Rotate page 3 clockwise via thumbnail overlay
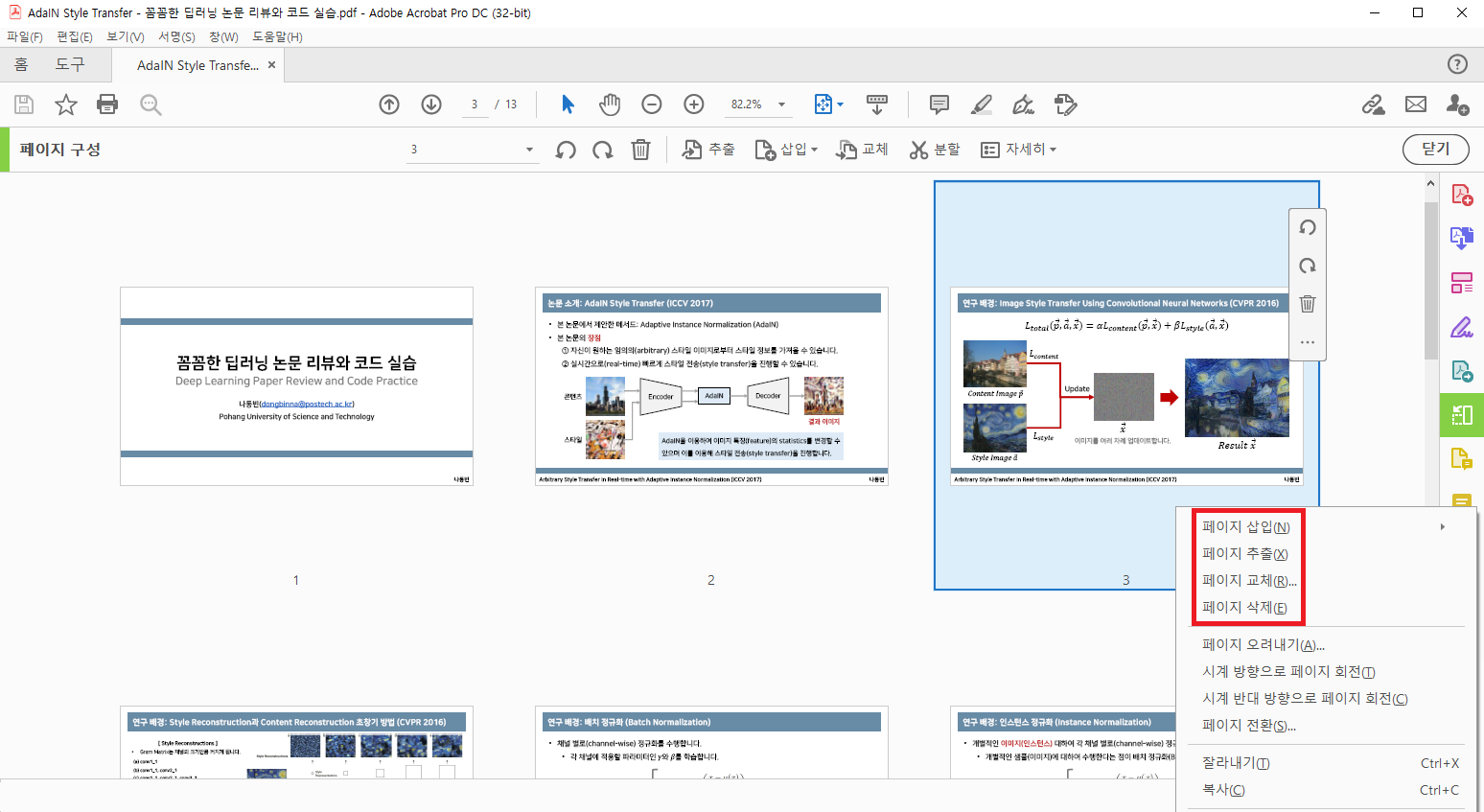Viewport: 1484px width, 812px height. tap(1308, 266)
